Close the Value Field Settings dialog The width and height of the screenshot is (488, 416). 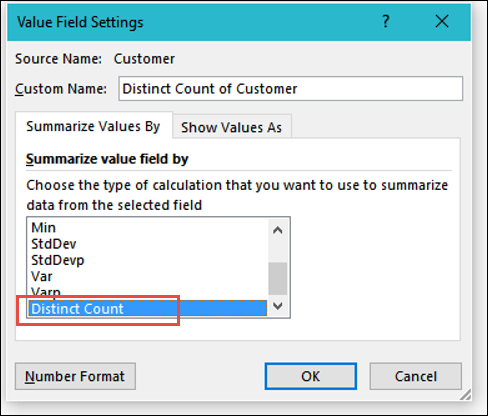(442, 22)
